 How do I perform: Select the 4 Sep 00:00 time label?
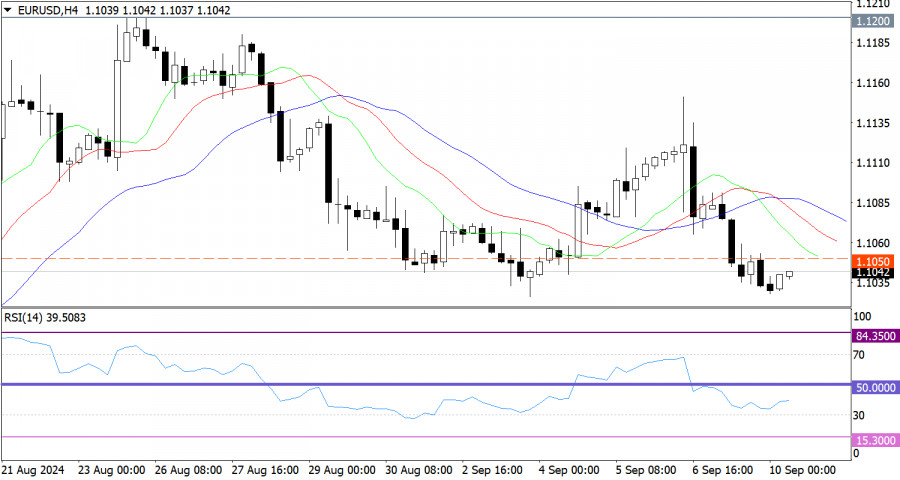tap(569, 470)
